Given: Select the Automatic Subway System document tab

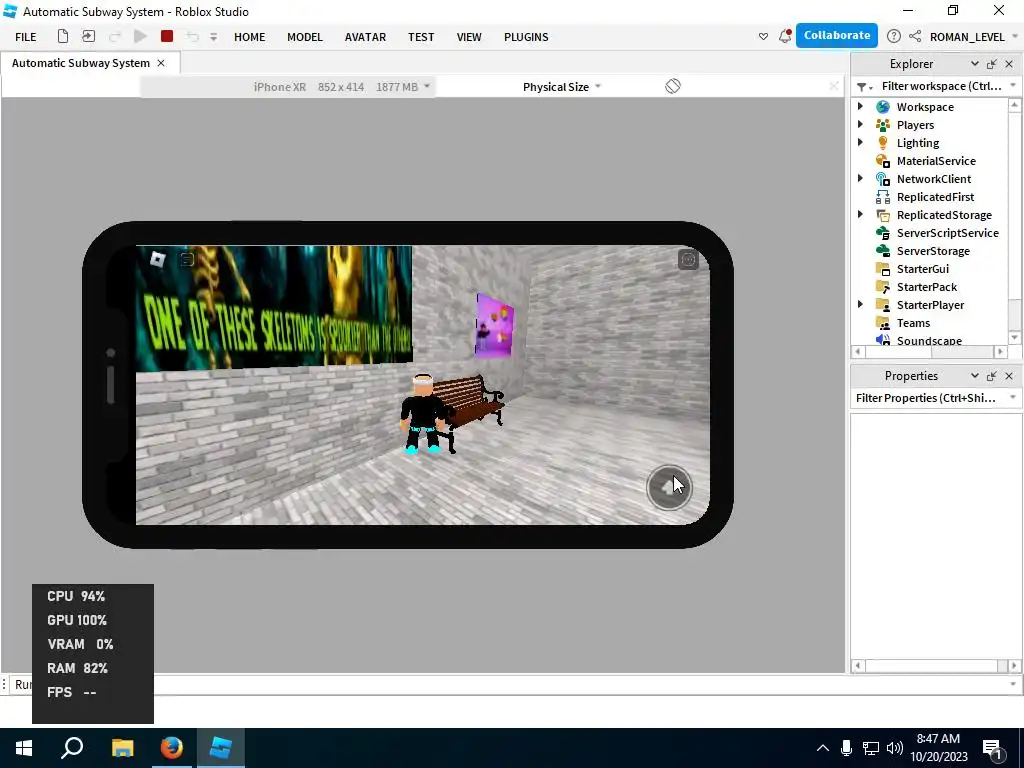Looking at the screenshot, I should coord(81,63).
